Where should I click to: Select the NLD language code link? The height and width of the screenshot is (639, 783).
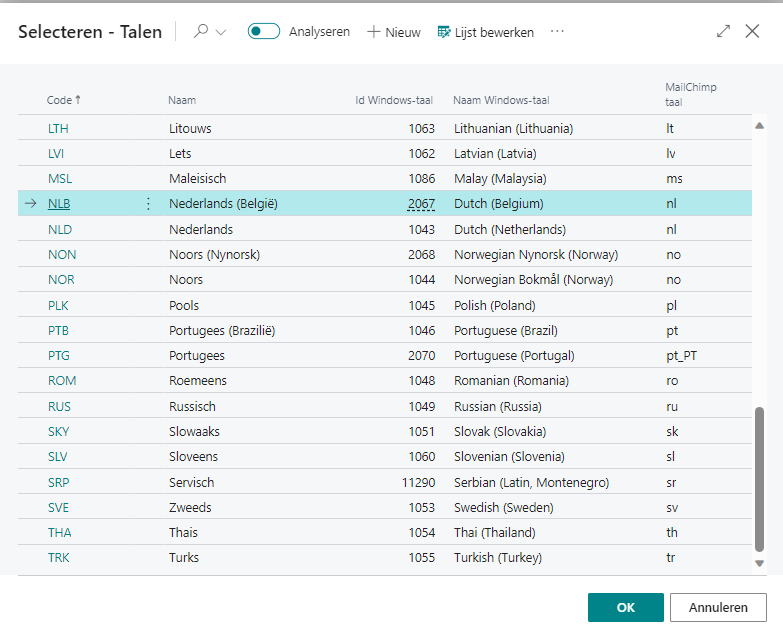click(x=60, y=229)
